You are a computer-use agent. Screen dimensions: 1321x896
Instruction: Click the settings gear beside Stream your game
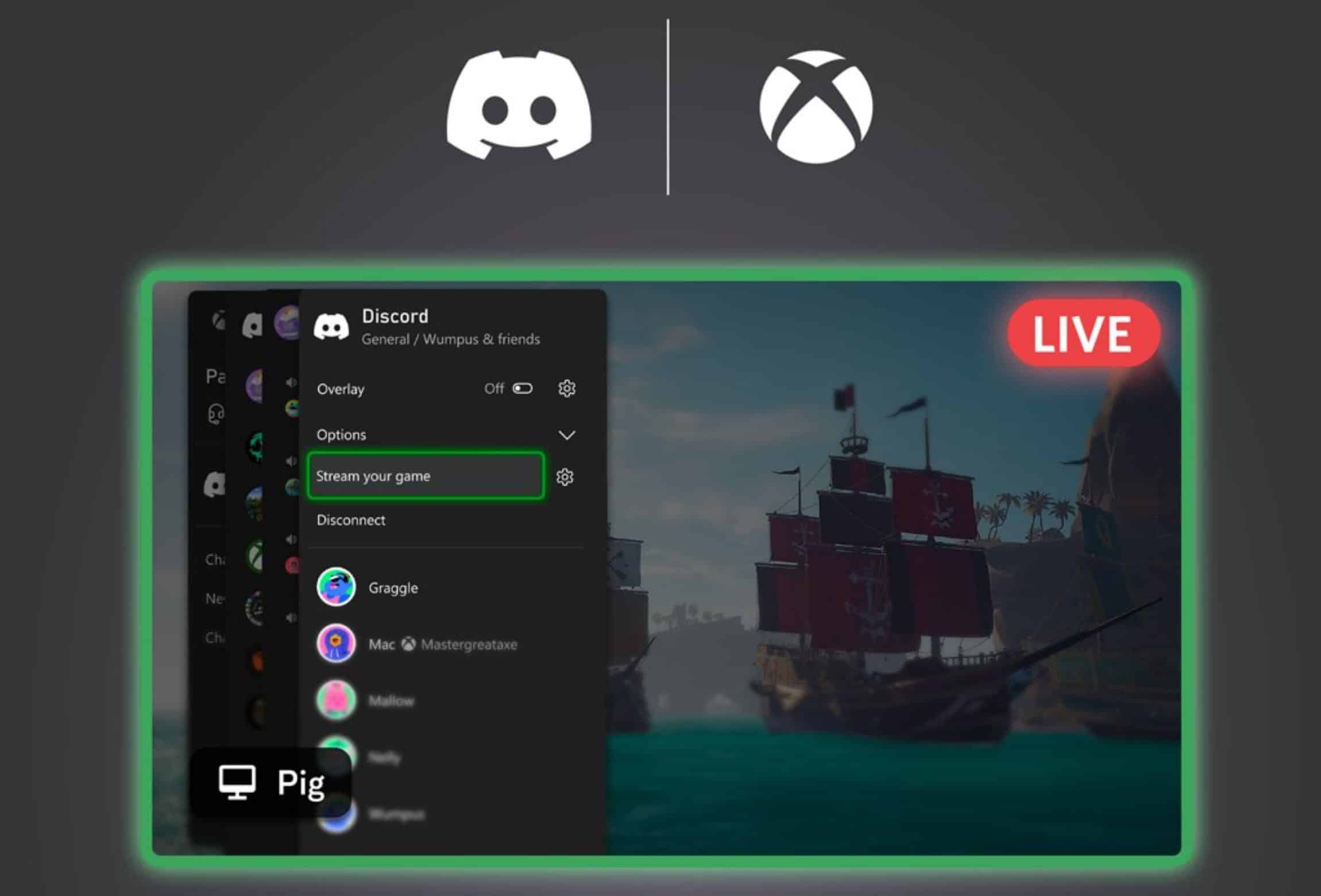pyautogui.click(x=567, y=475)
